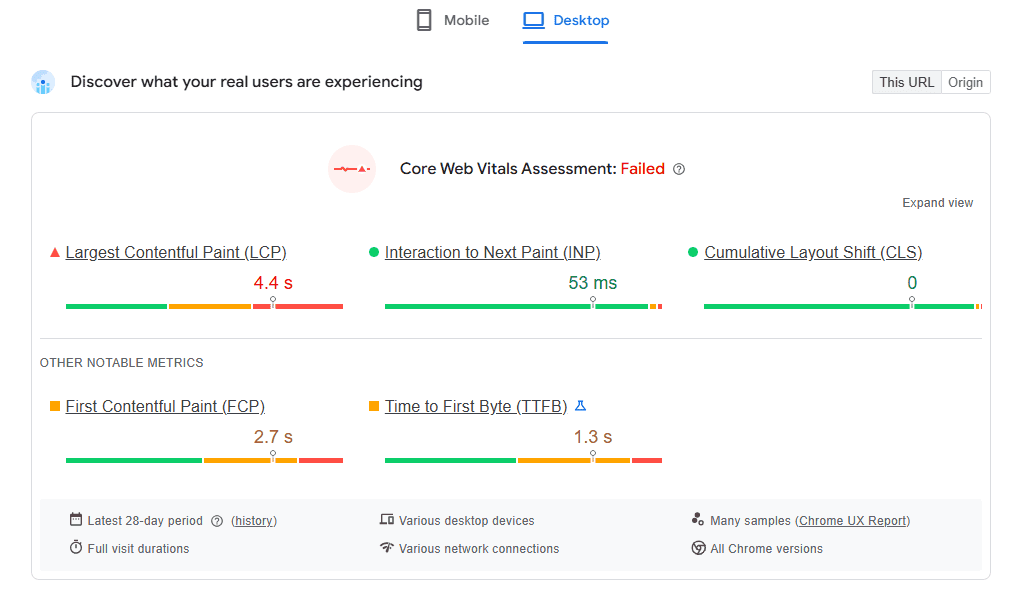Click green circle indicator beside CLS
The image size is (1017, 593).
tap(693, 252)
